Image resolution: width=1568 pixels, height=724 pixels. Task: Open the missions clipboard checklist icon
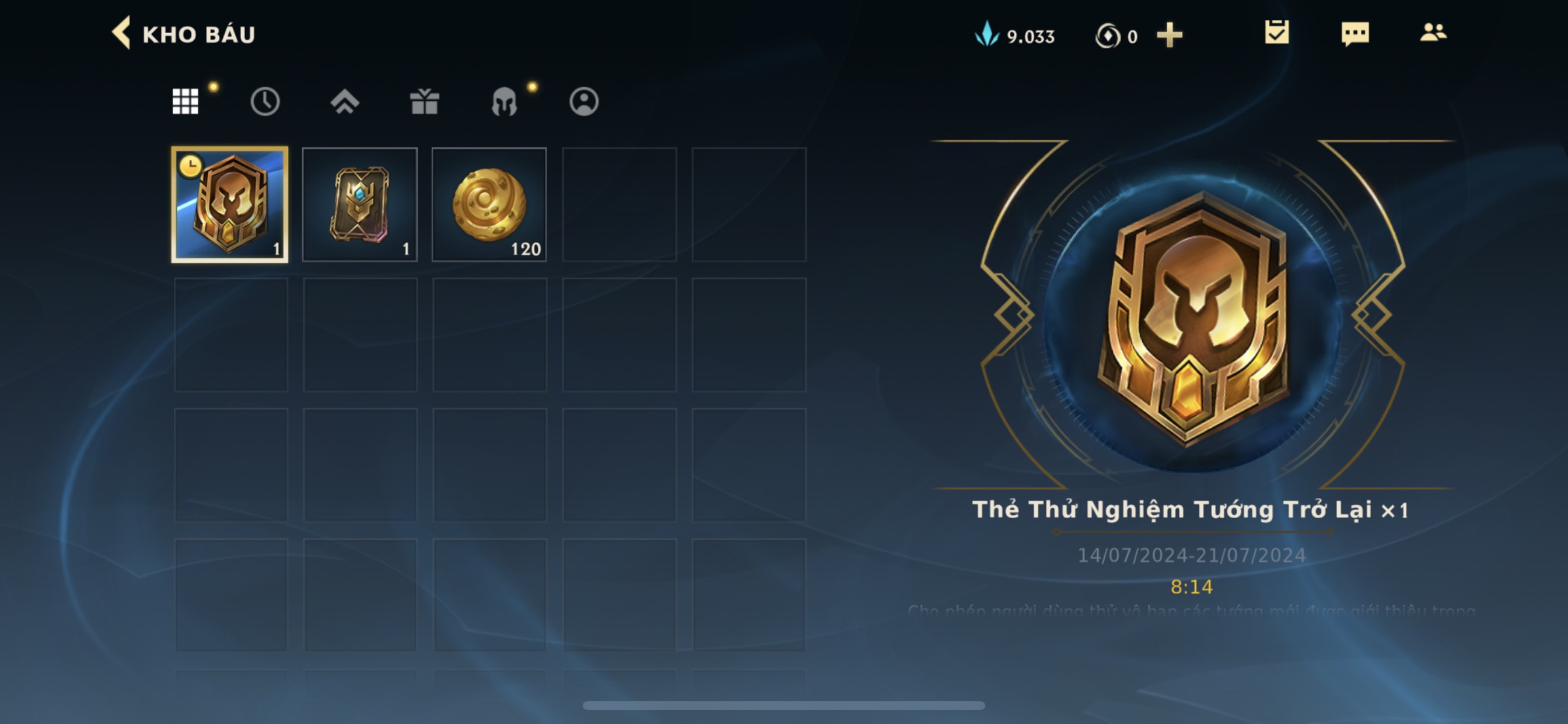1276,32
